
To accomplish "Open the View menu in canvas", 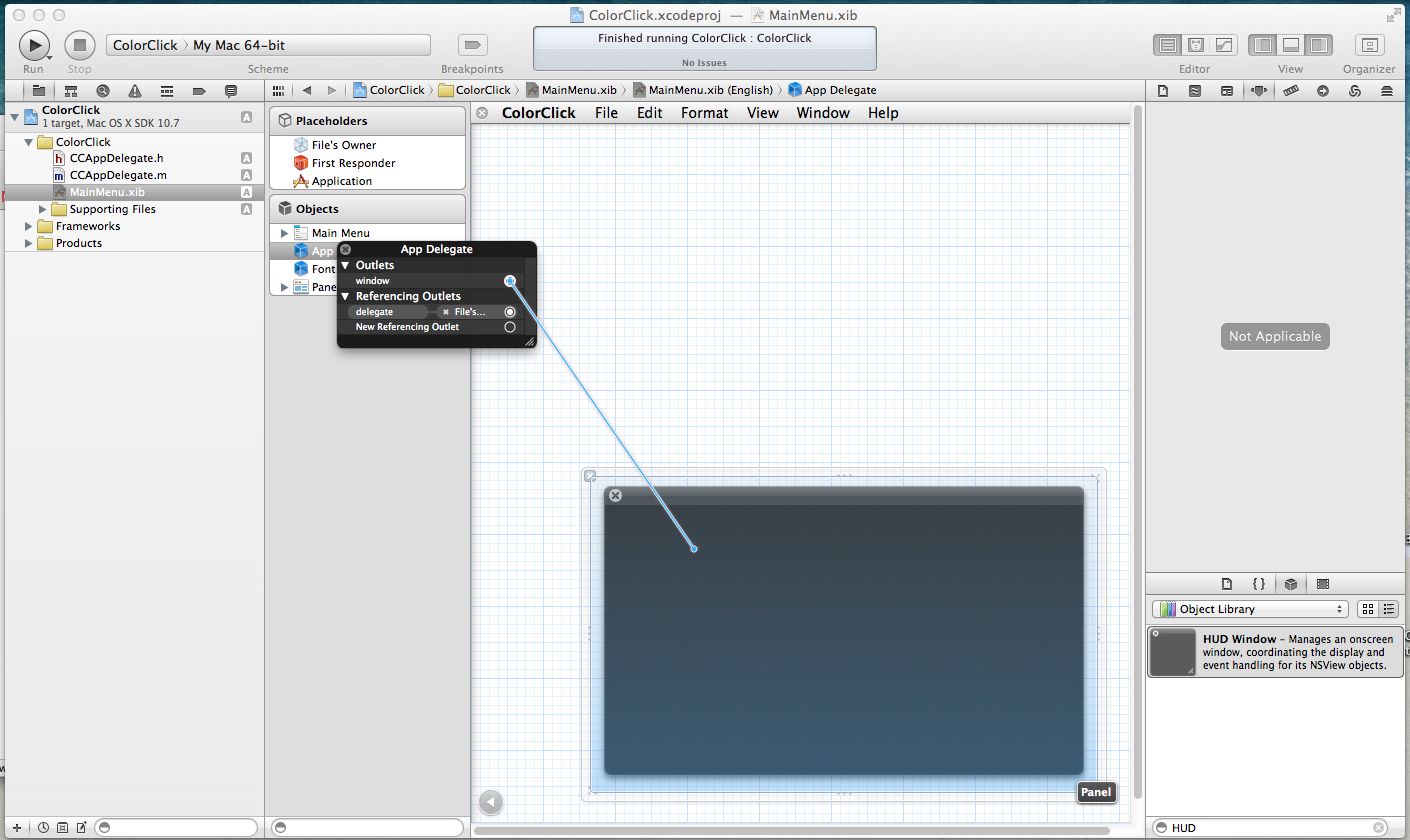I will pos(763,113).
